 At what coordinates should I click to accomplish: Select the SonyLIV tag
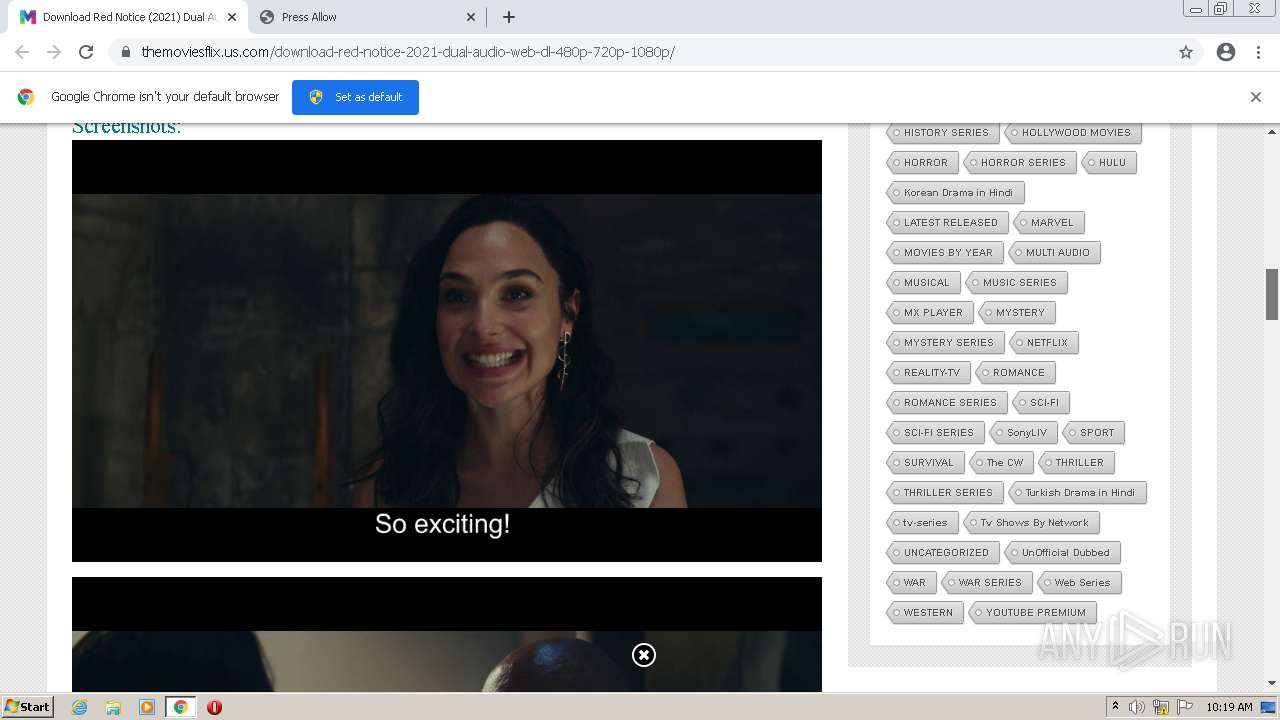tap(1022, 432)
